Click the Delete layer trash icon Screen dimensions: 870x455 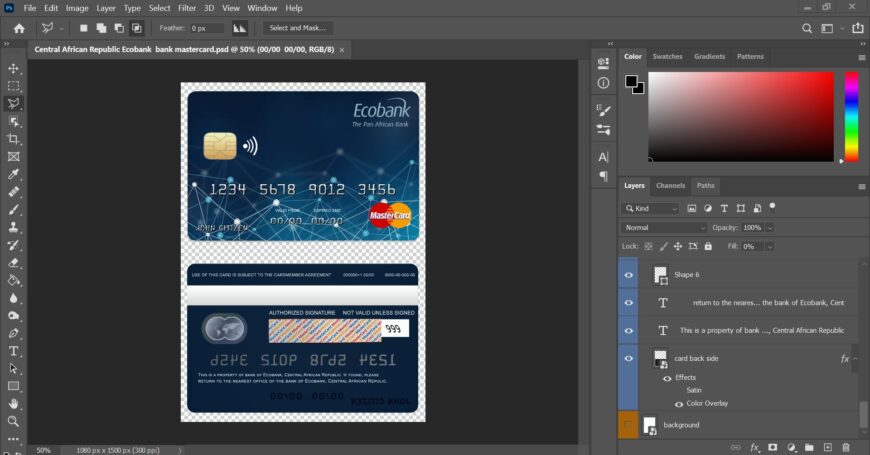click(x=846, y=447)
